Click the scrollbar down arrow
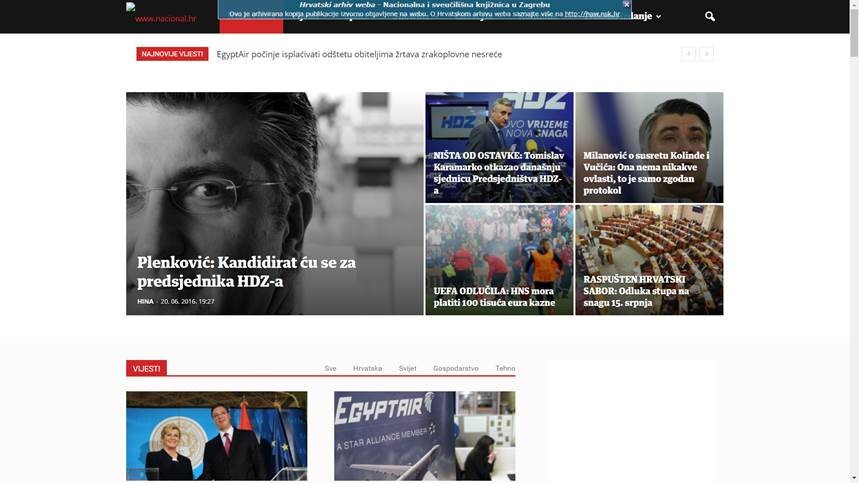 pyautogui.click(x=854, y=479)
